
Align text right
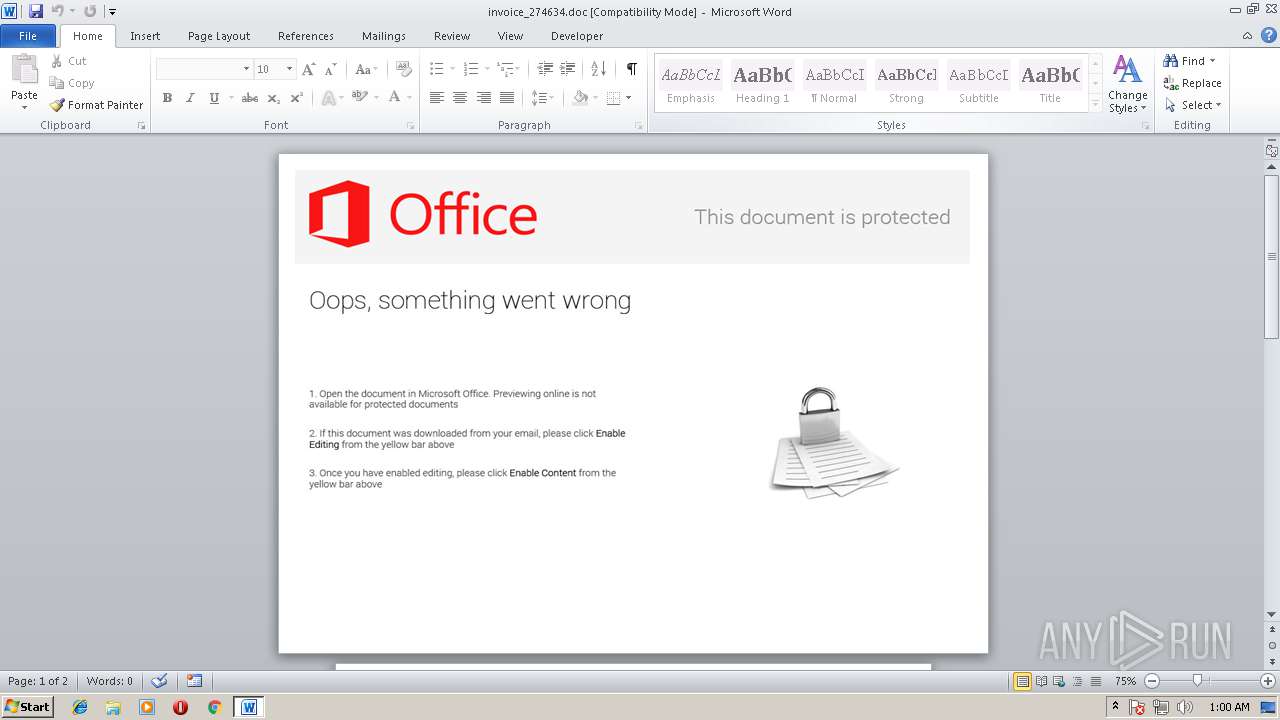pyautogui.click(x=484, y=98)
